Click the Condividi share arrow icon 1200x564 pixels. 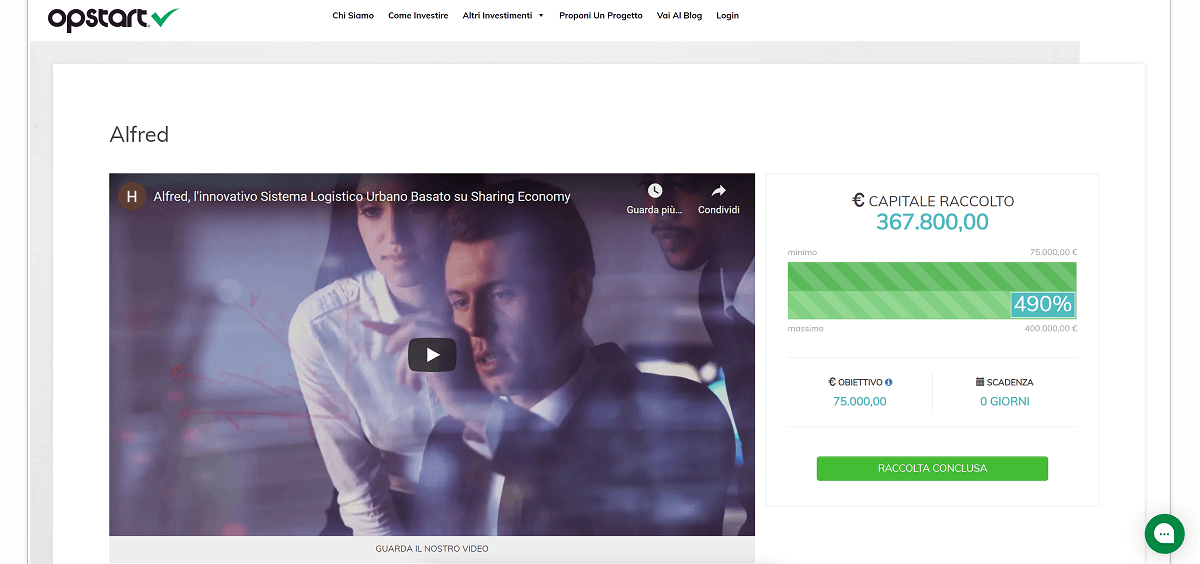(x=718, y=190)
